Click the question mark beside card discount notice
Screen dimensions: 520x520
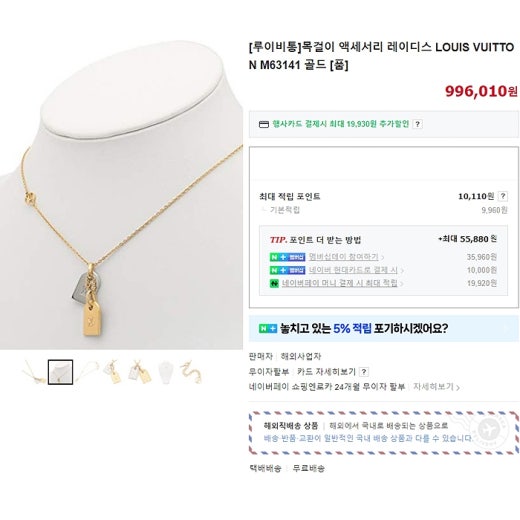[417, 124]
